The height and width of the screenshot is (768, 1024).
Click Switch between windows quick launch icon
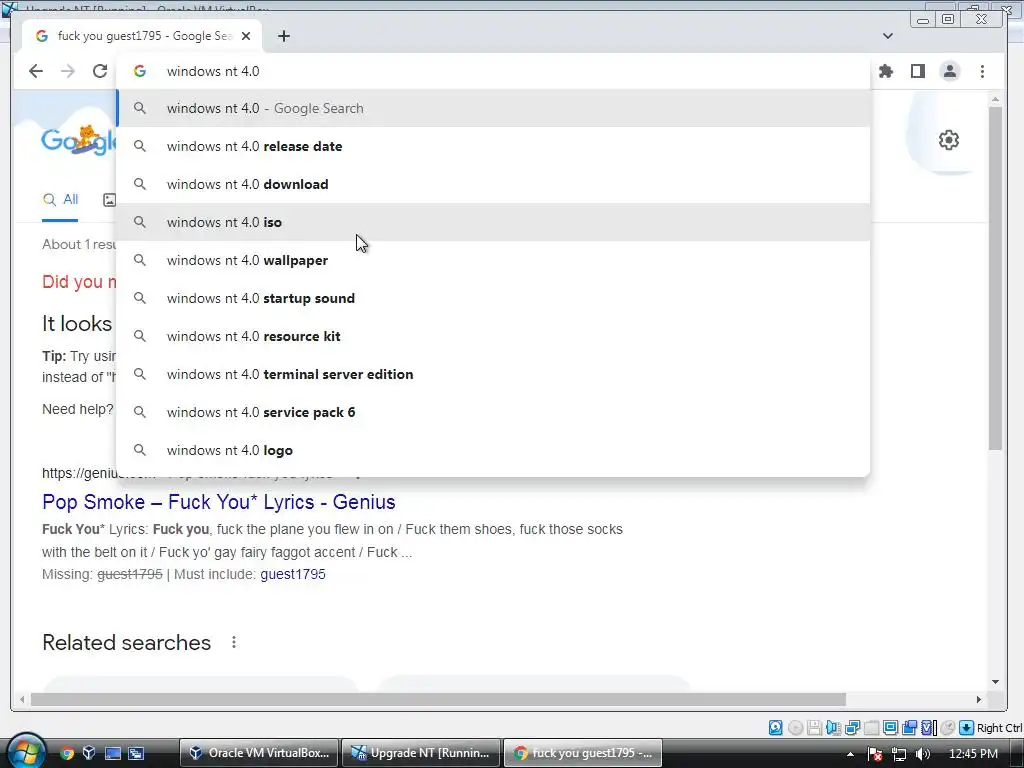pos(136,753)
